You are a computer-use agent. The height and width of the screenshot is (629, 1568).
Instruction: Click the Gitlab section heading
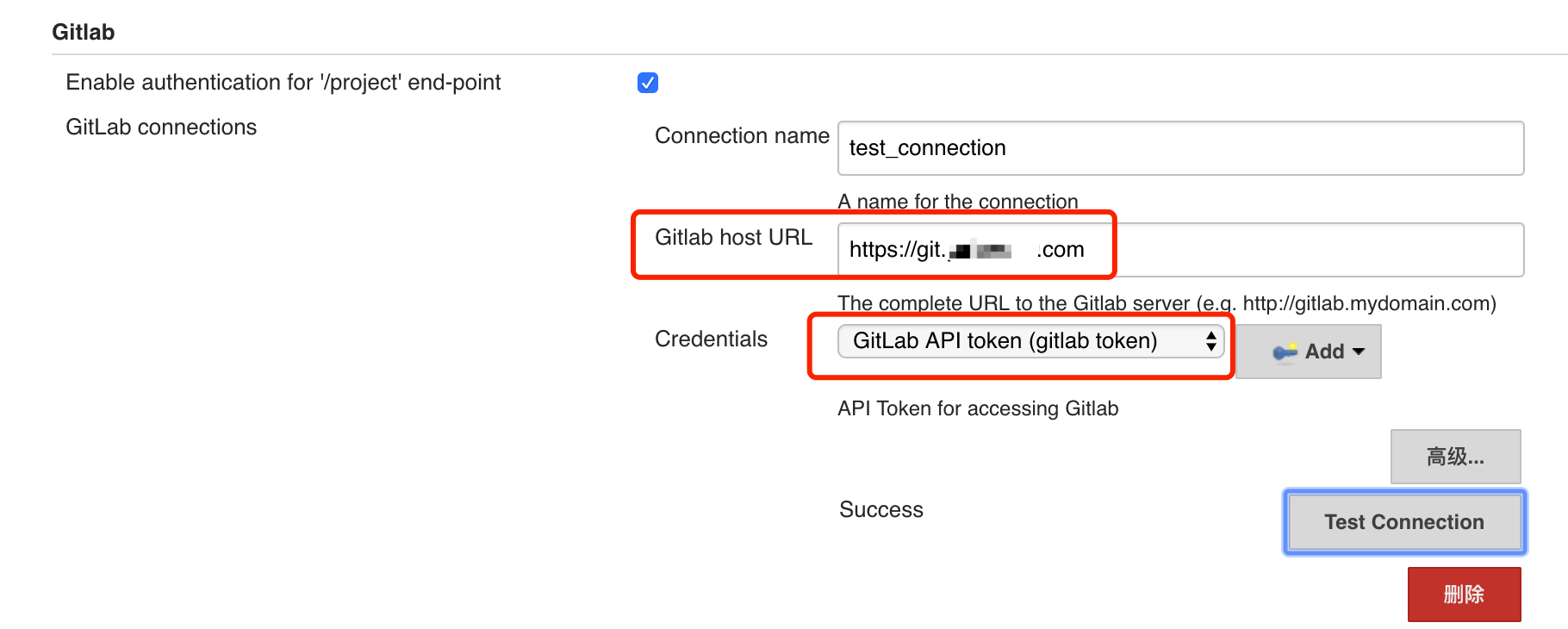(x=84, y=32)
